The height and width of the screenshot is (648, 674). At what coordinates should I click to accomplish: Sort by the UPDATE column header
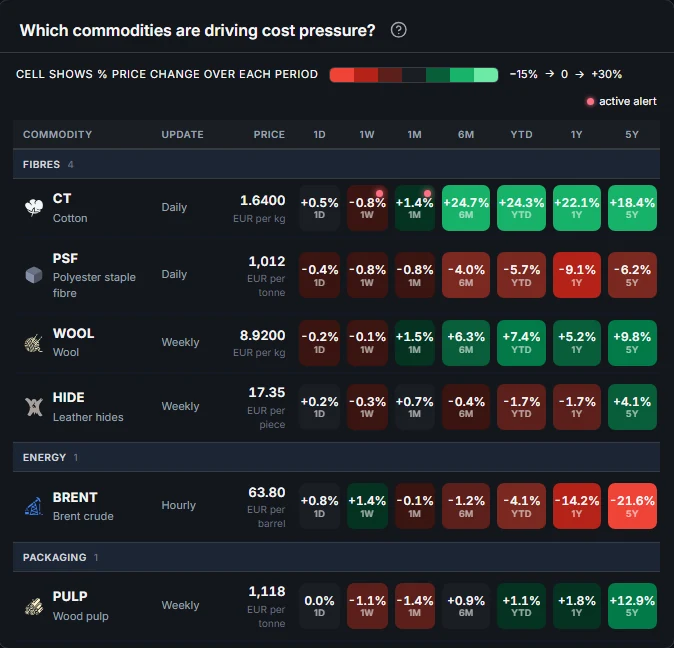pos(182,134)
